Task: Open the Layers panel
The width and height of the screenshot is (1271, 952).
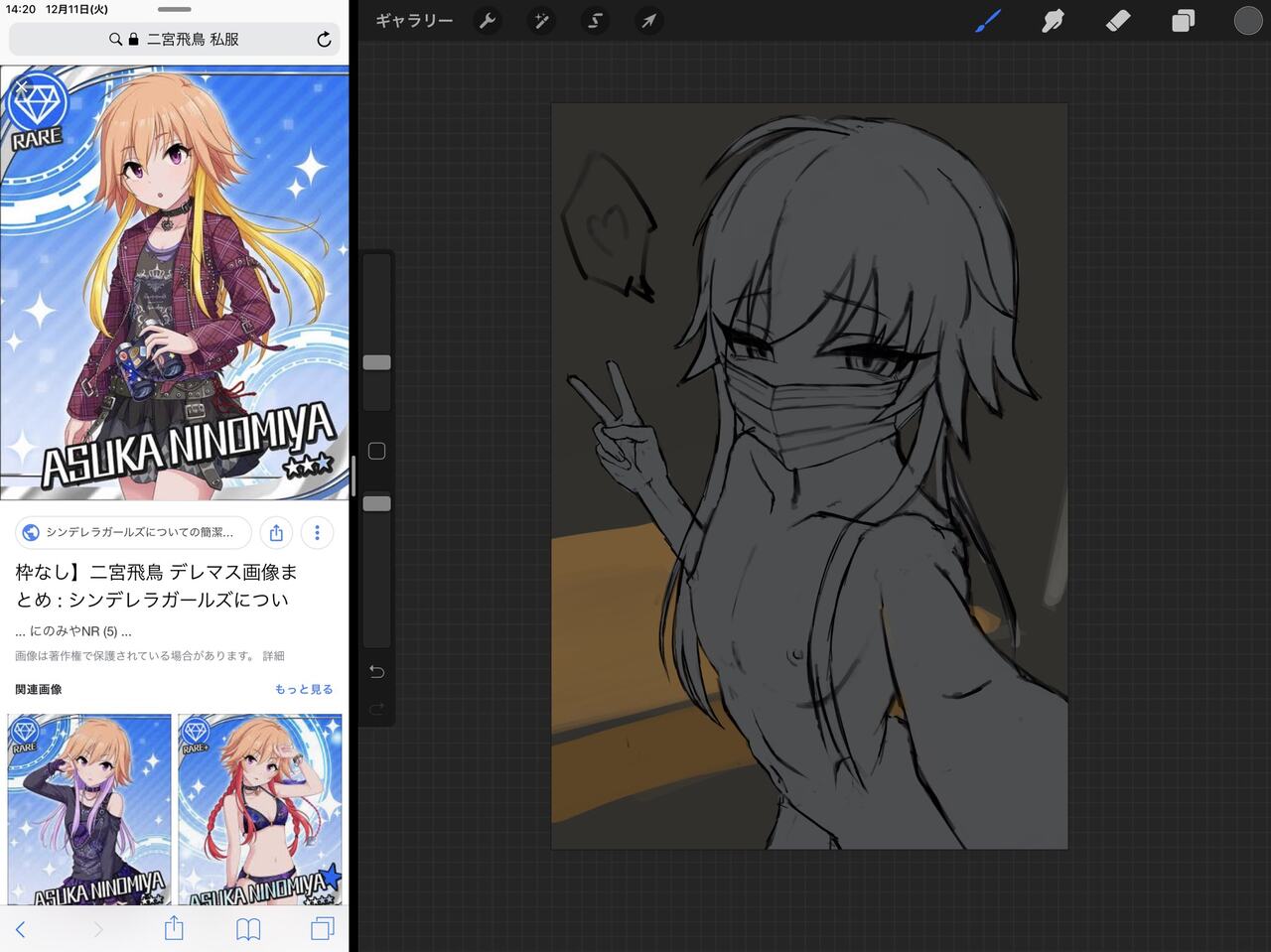Action: pos(1183,21)
